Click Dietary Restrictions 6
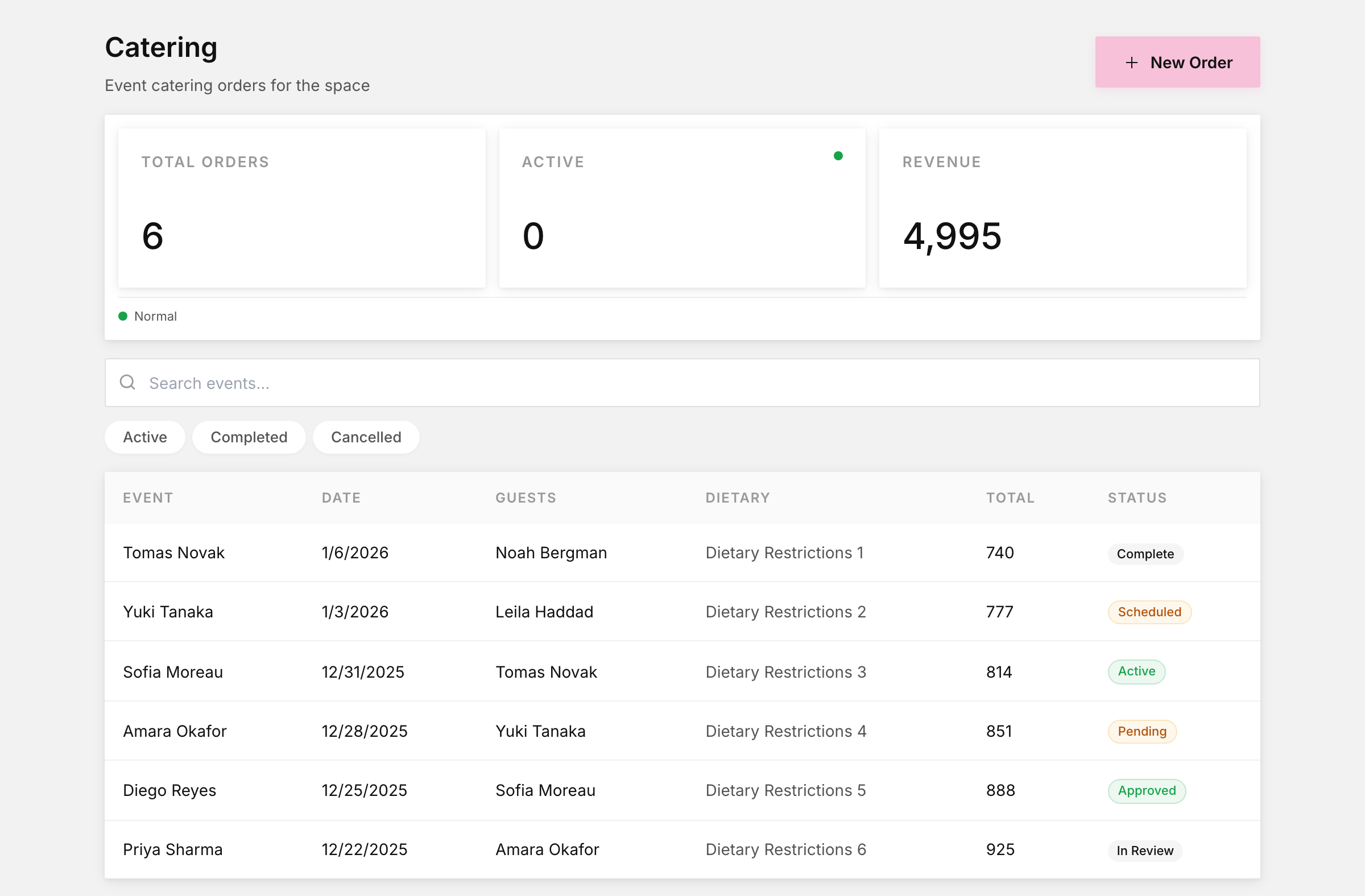Screen dimensions: 1365x896 pos(786,849)
